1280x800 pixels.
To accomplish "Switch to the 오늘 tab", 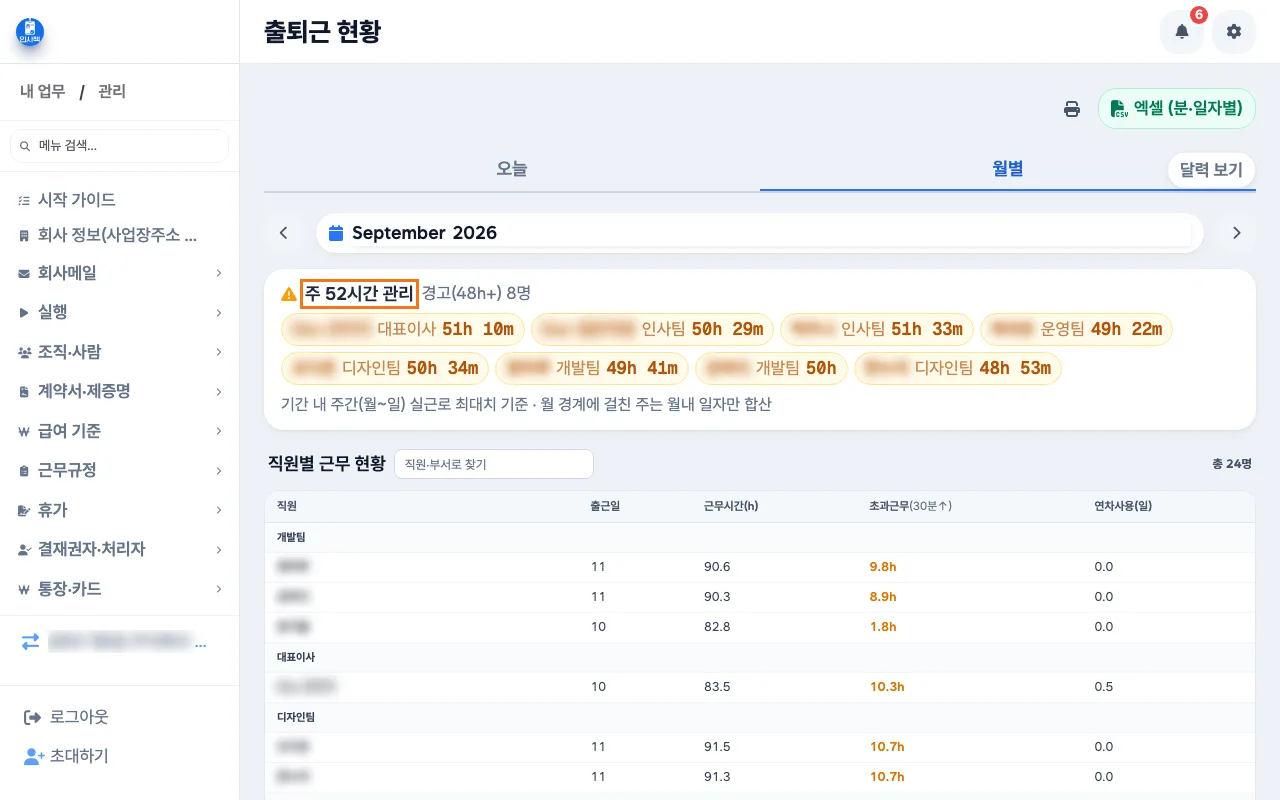I will click(512, 169).
